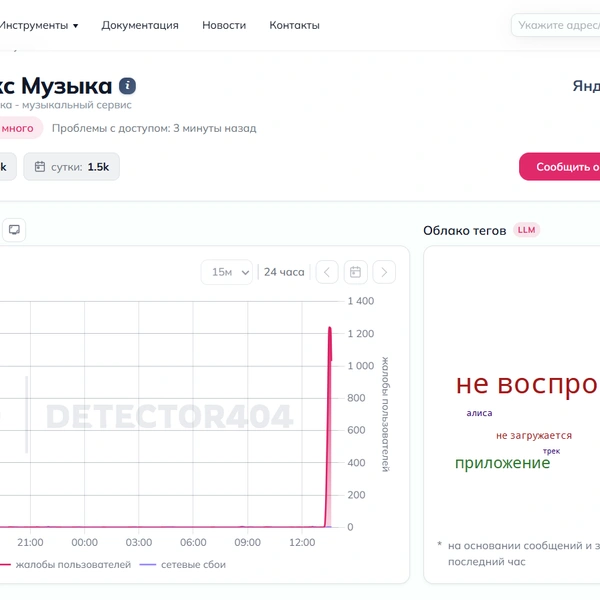
Task: Open the Контакты page
Action: pos(295,25)
